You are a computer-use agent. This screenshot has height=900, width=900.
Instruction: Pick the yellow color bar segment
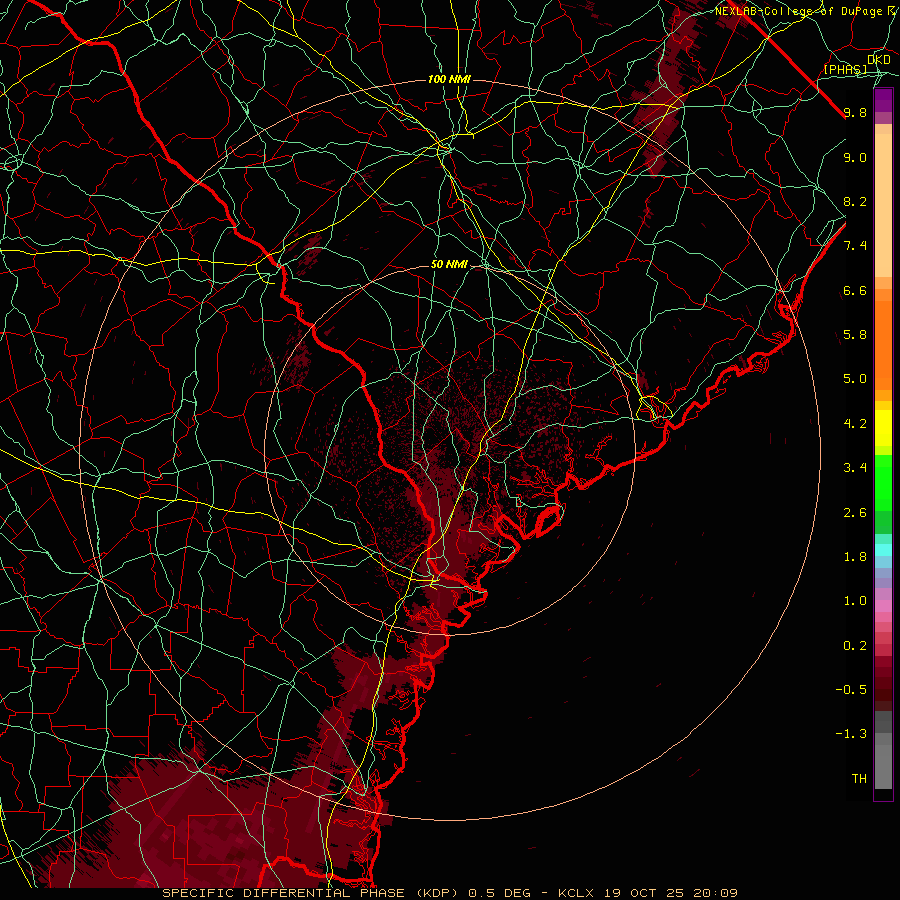tap(883, 428)
